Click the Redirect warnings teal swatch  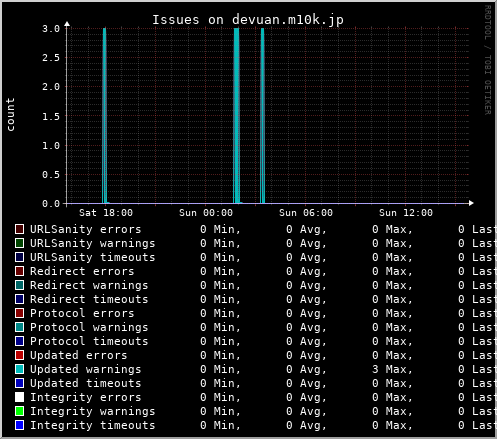[19, 285]
